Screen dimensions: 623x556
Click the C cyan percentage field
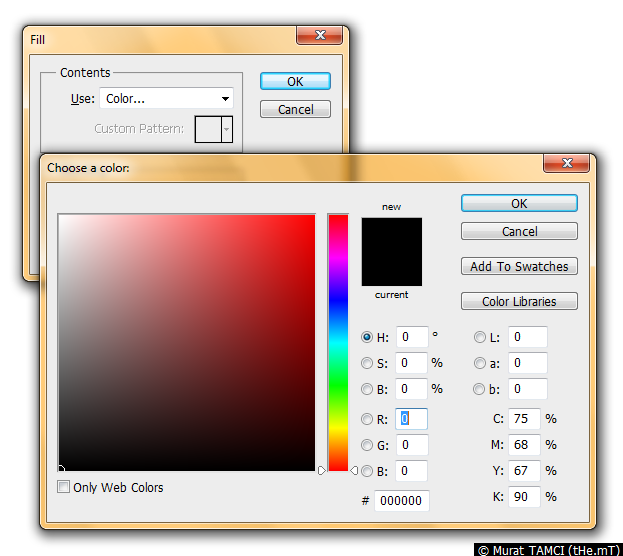[523, 420]
